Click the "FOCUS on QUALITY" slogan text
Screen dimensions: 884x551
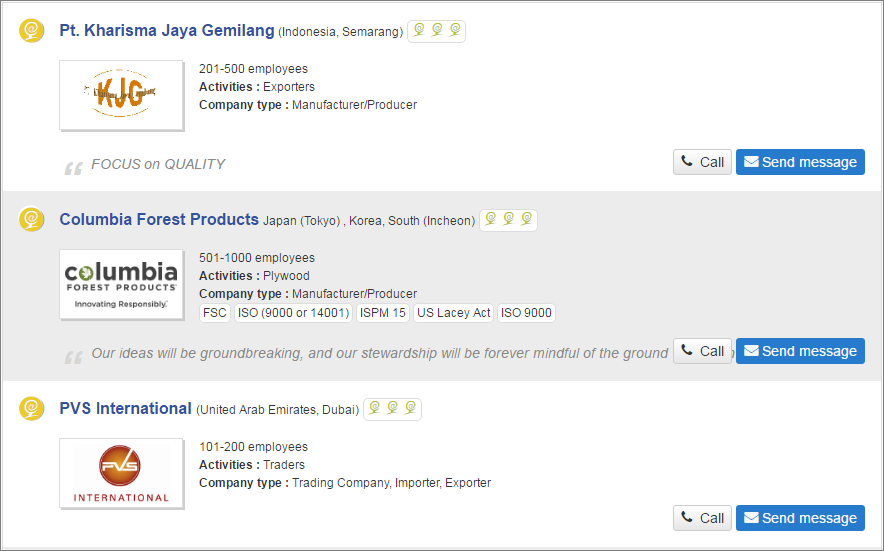[158, 164]
